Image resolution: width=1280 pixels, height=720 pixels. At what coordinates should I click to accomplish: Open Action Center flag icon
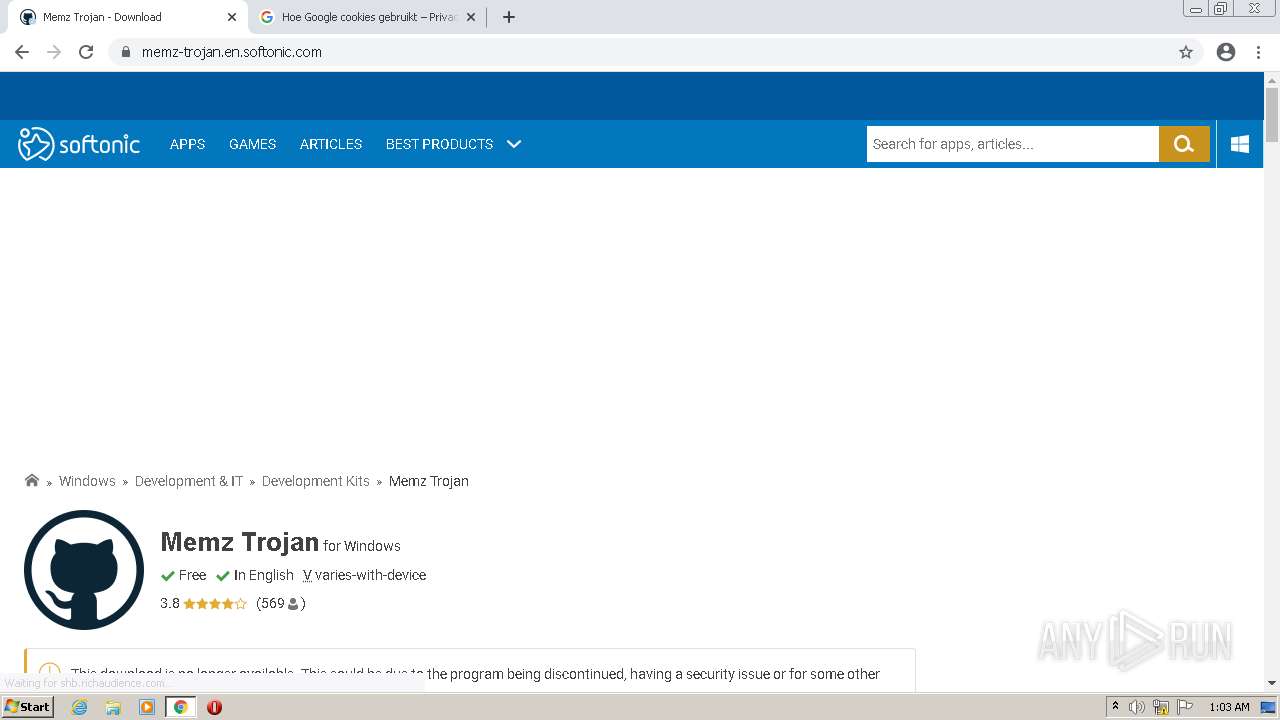click(x=1183, y=707)
